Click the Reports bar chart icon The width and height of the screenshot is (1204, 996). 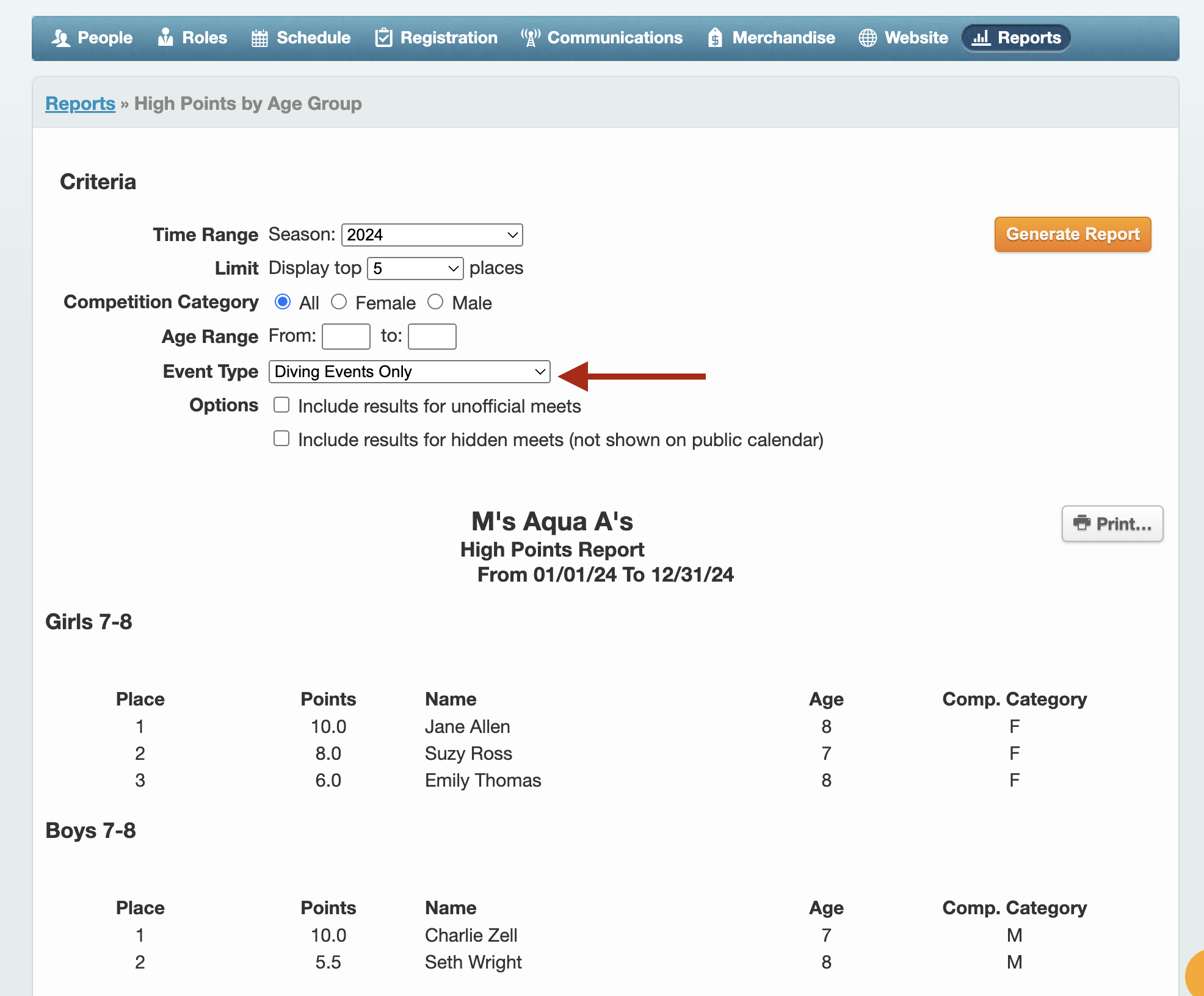point(981,38)
